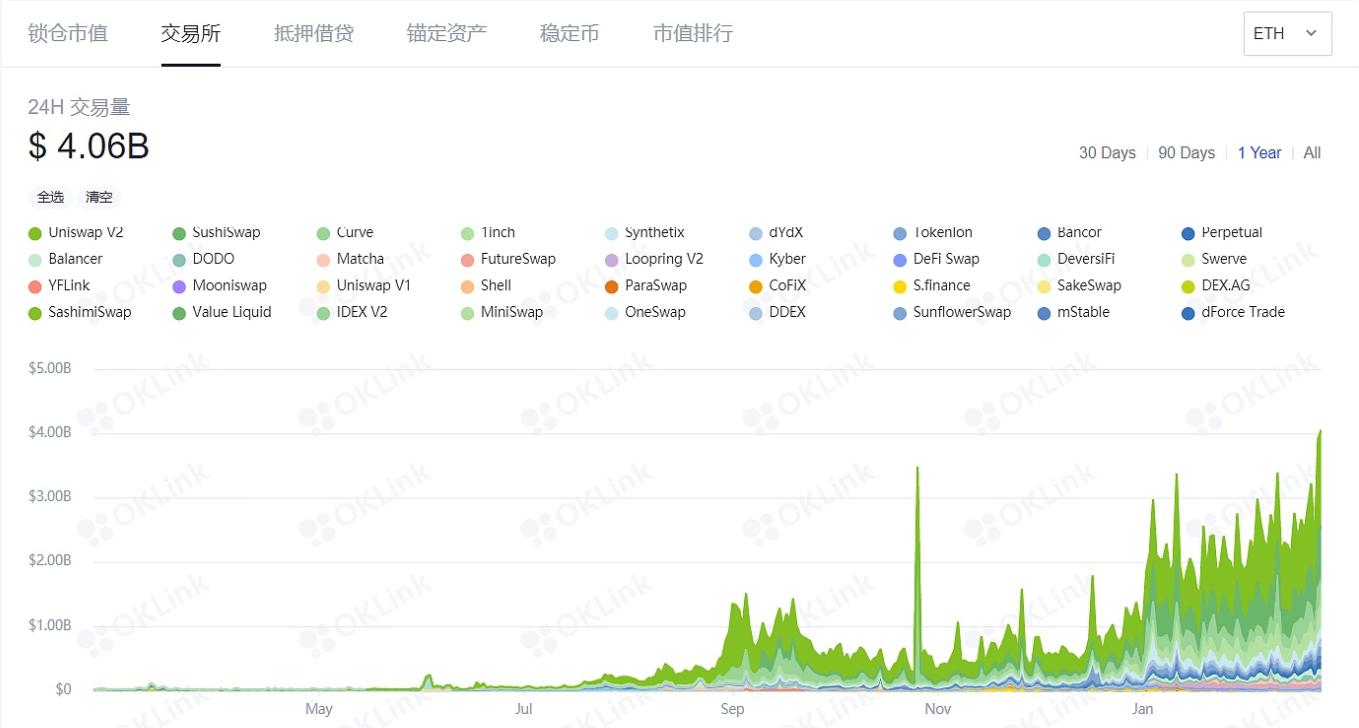Screen dimensions: 1359x728
Task: Switch to the 锁仓市值 tab
Action: (68, 33)
